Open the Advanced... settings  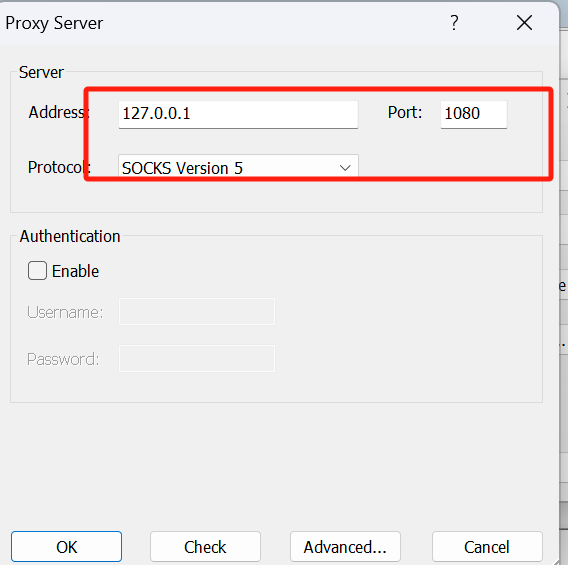coord(345,547)
